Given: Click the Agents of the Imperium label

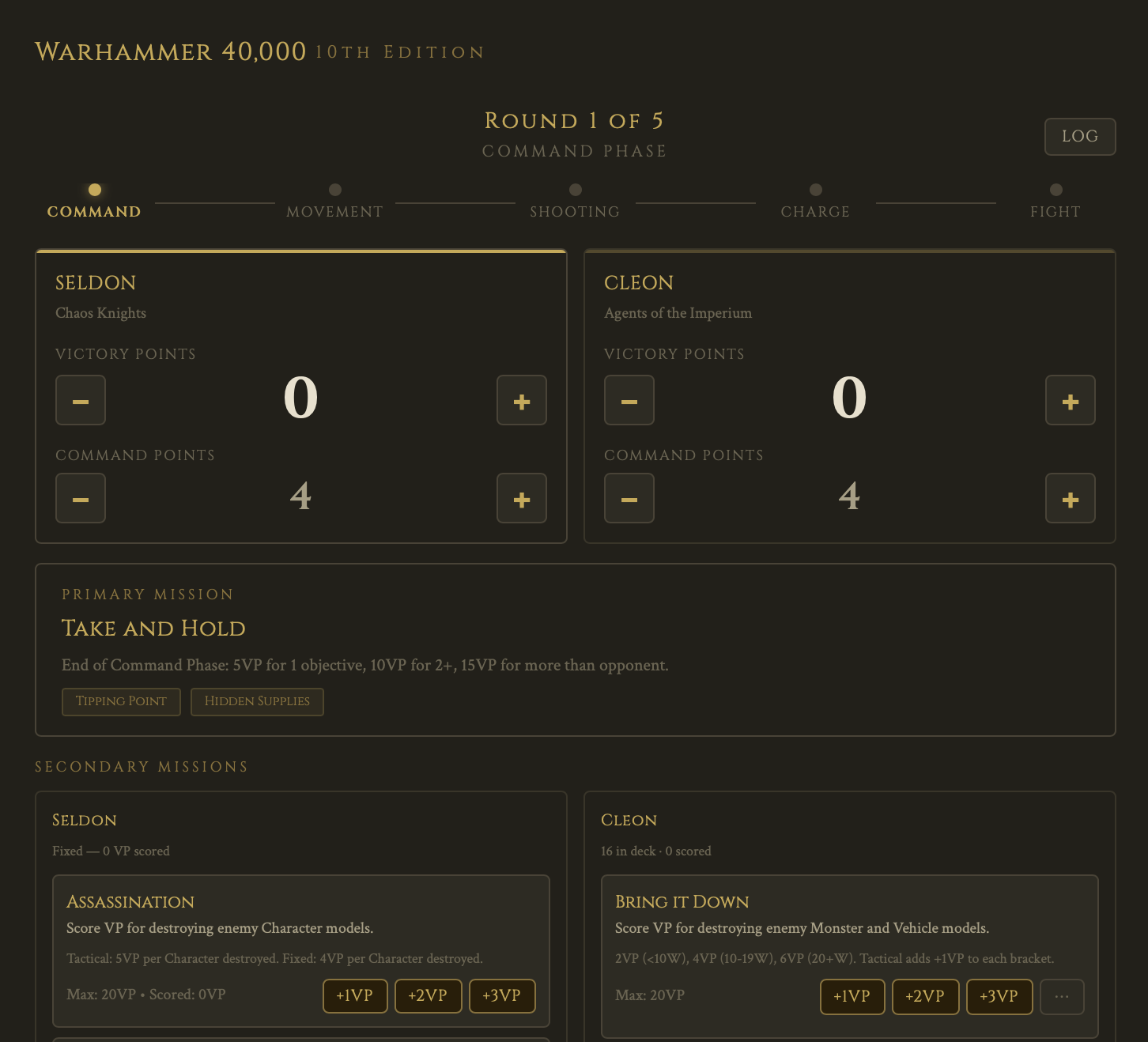Looking at the screenshot, I should point(678,313).
